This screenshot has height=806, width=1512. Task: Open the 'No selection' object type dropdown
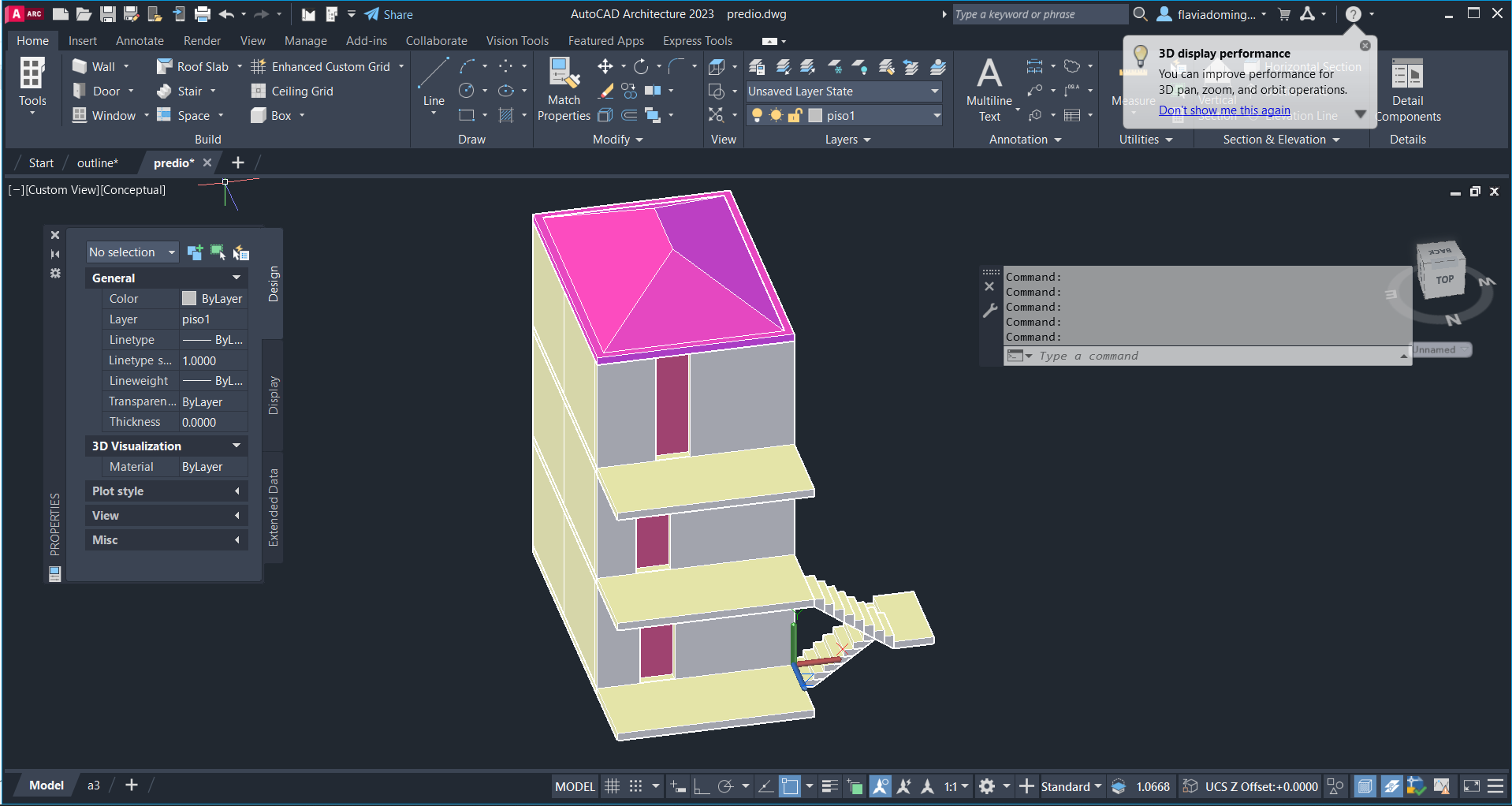[x=132, y=252]
